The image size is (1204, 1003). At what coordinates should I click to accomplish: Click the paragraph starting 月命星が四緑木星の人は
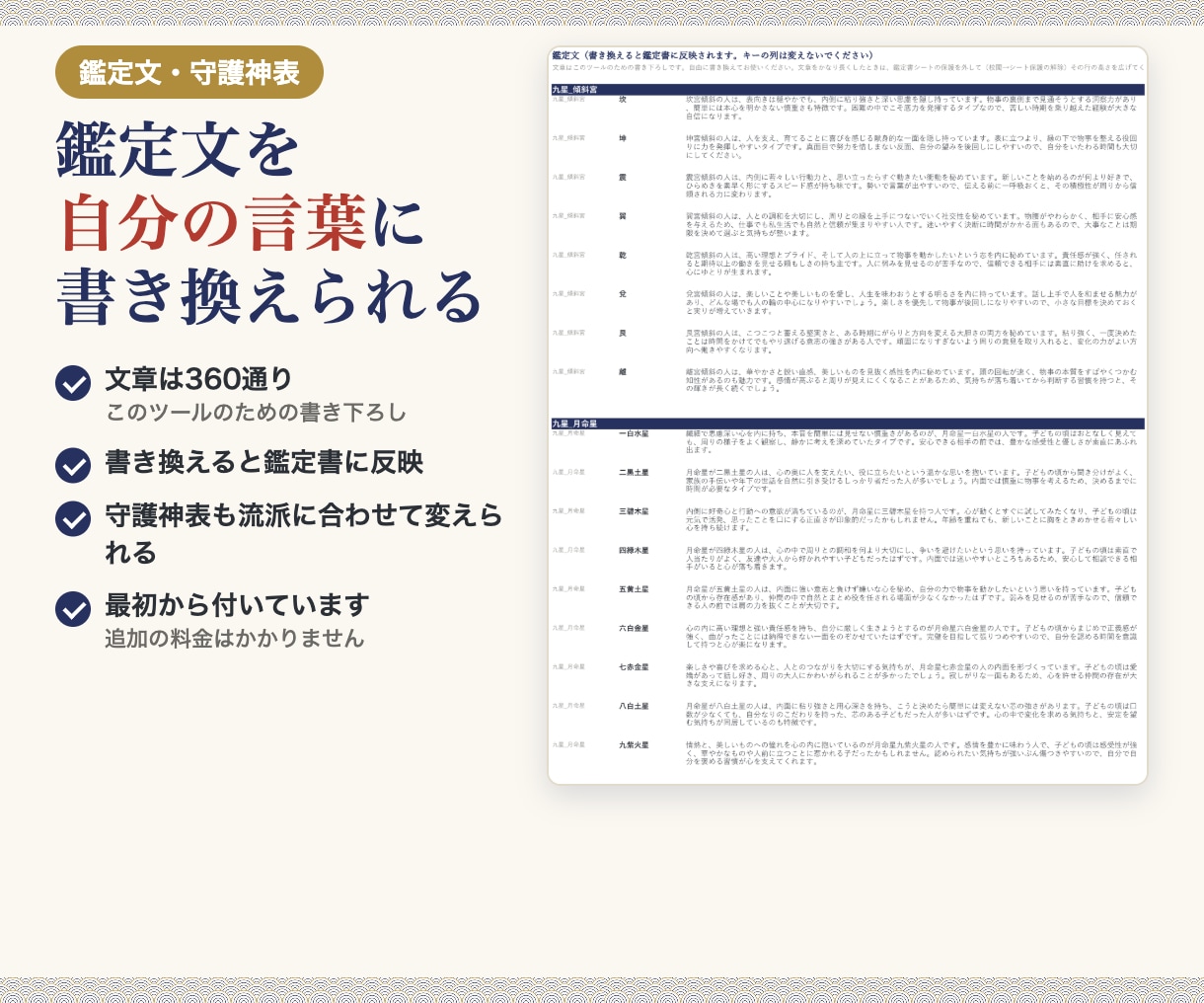coord(912,559)
